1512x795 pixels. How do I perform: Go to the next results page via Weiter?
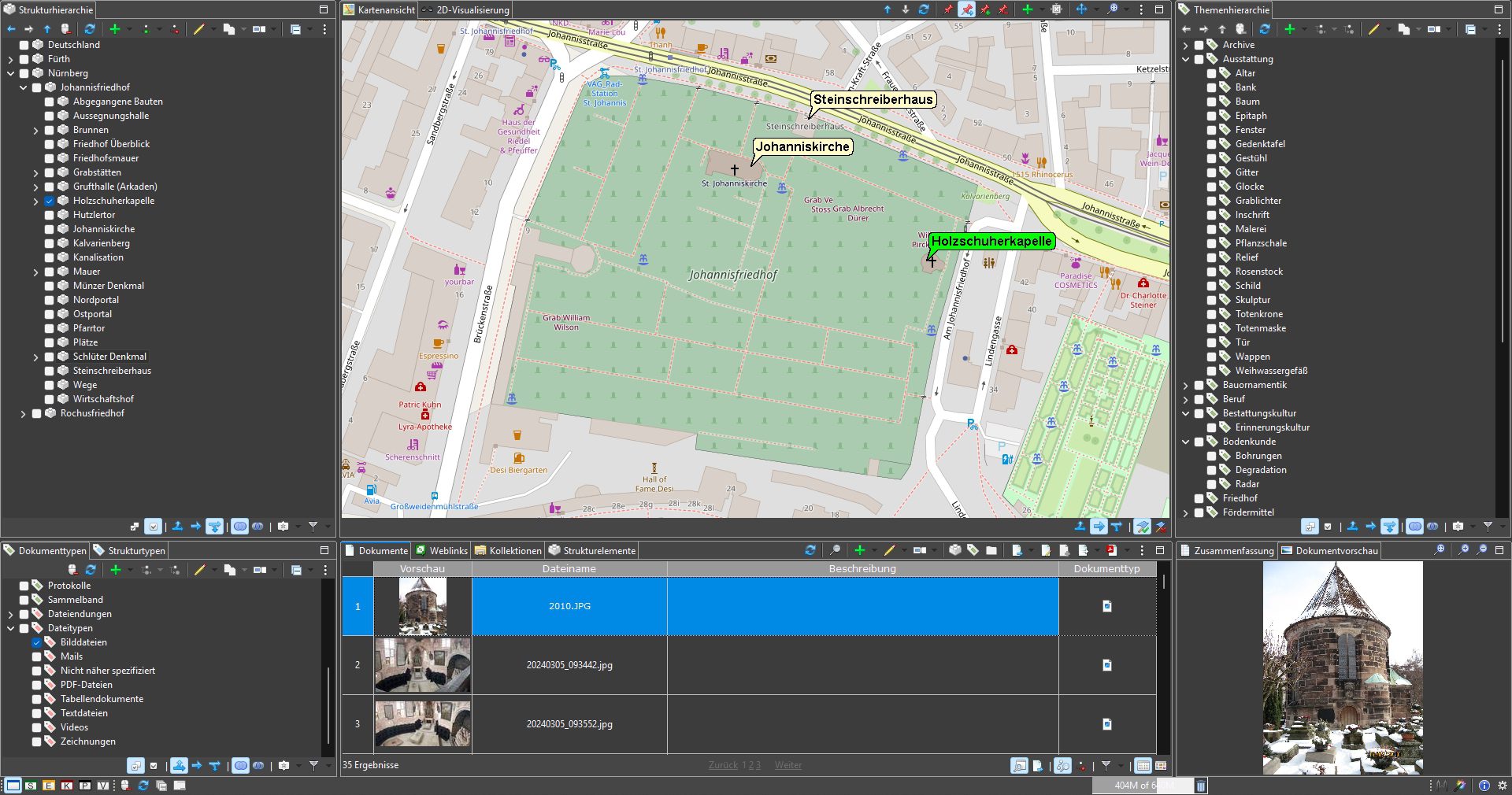click(x=787, y=765)
